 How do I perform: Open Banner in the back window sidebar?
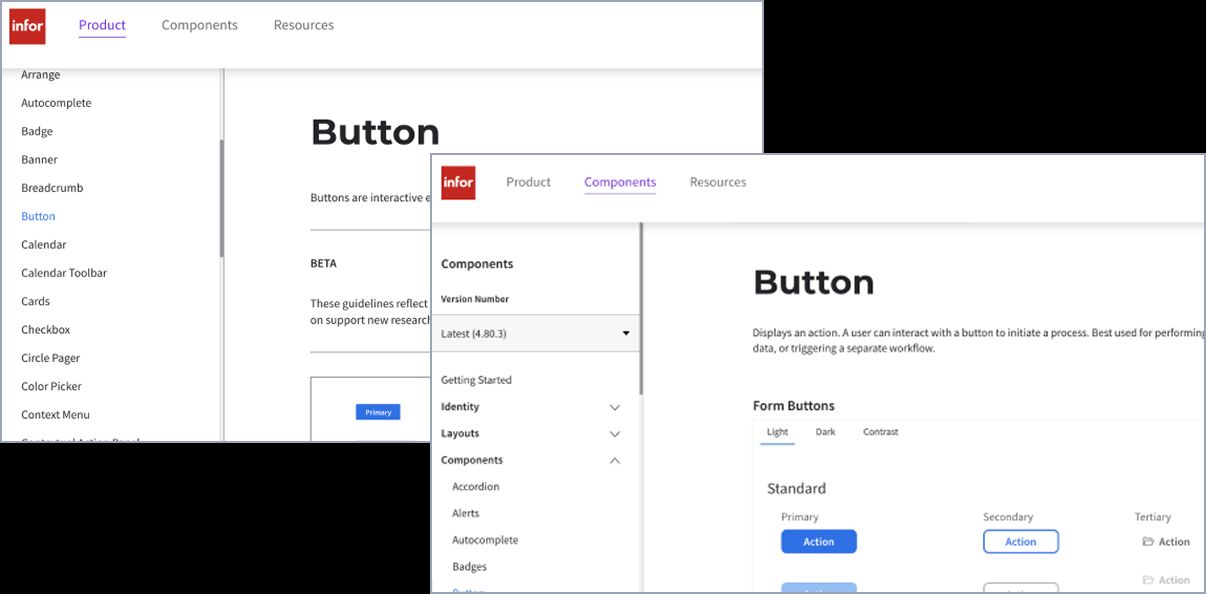39,160
